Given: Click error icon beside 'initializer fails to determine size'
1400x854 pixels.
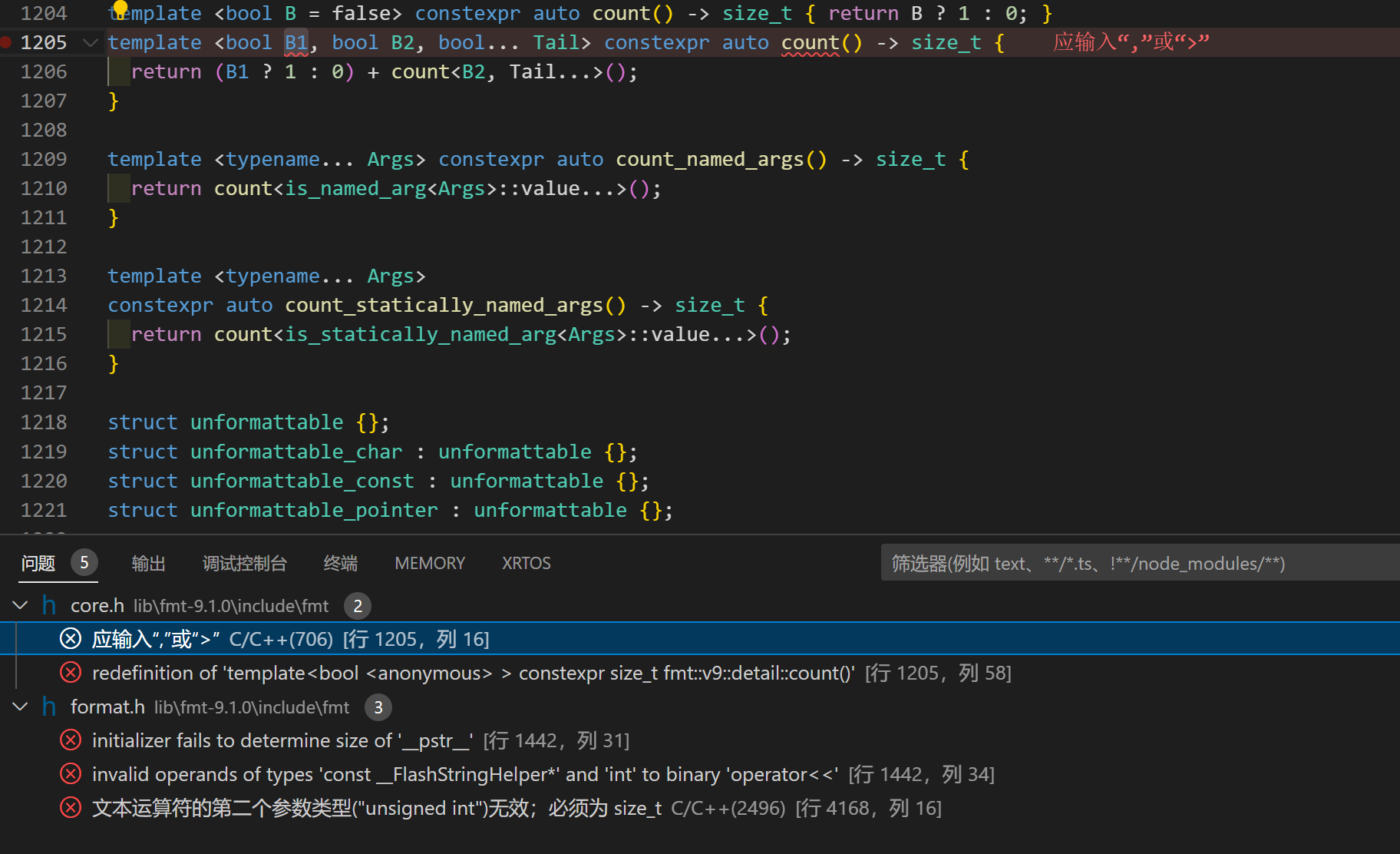Looking at the screenshot, I should coord(71,740).
